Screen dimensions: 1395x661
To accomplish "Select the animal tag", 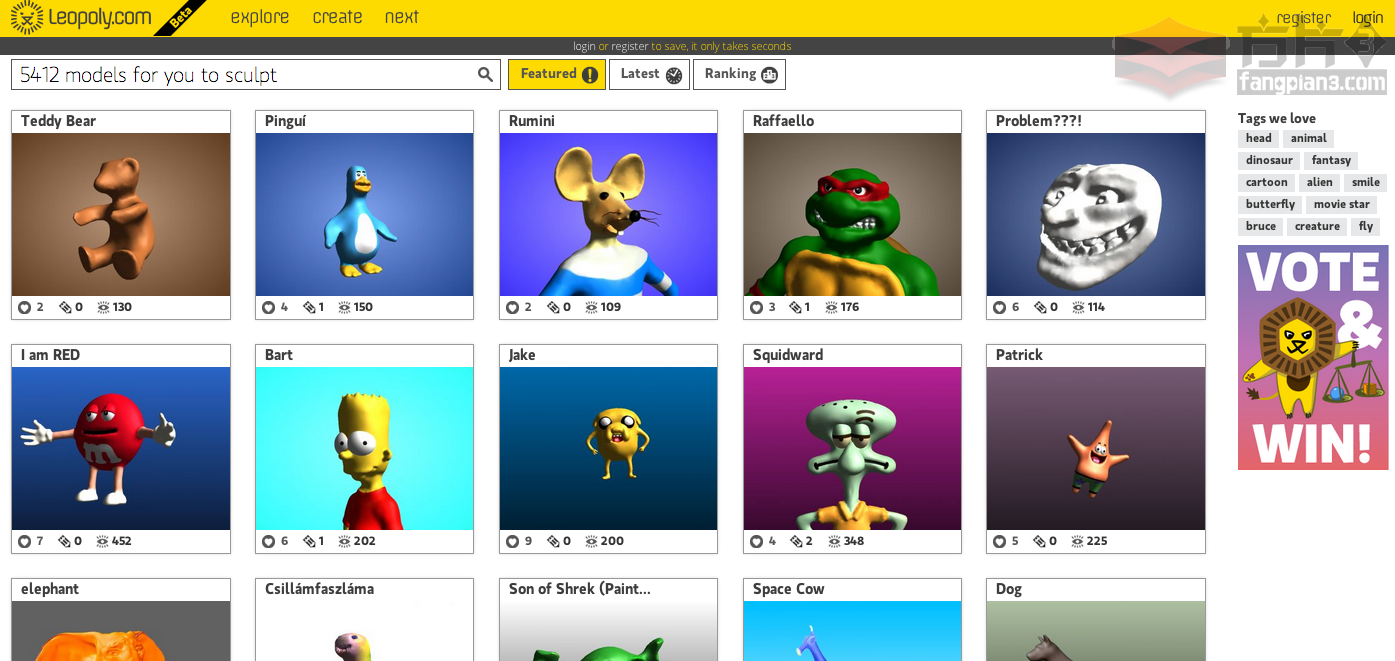I will (1308, 139).
